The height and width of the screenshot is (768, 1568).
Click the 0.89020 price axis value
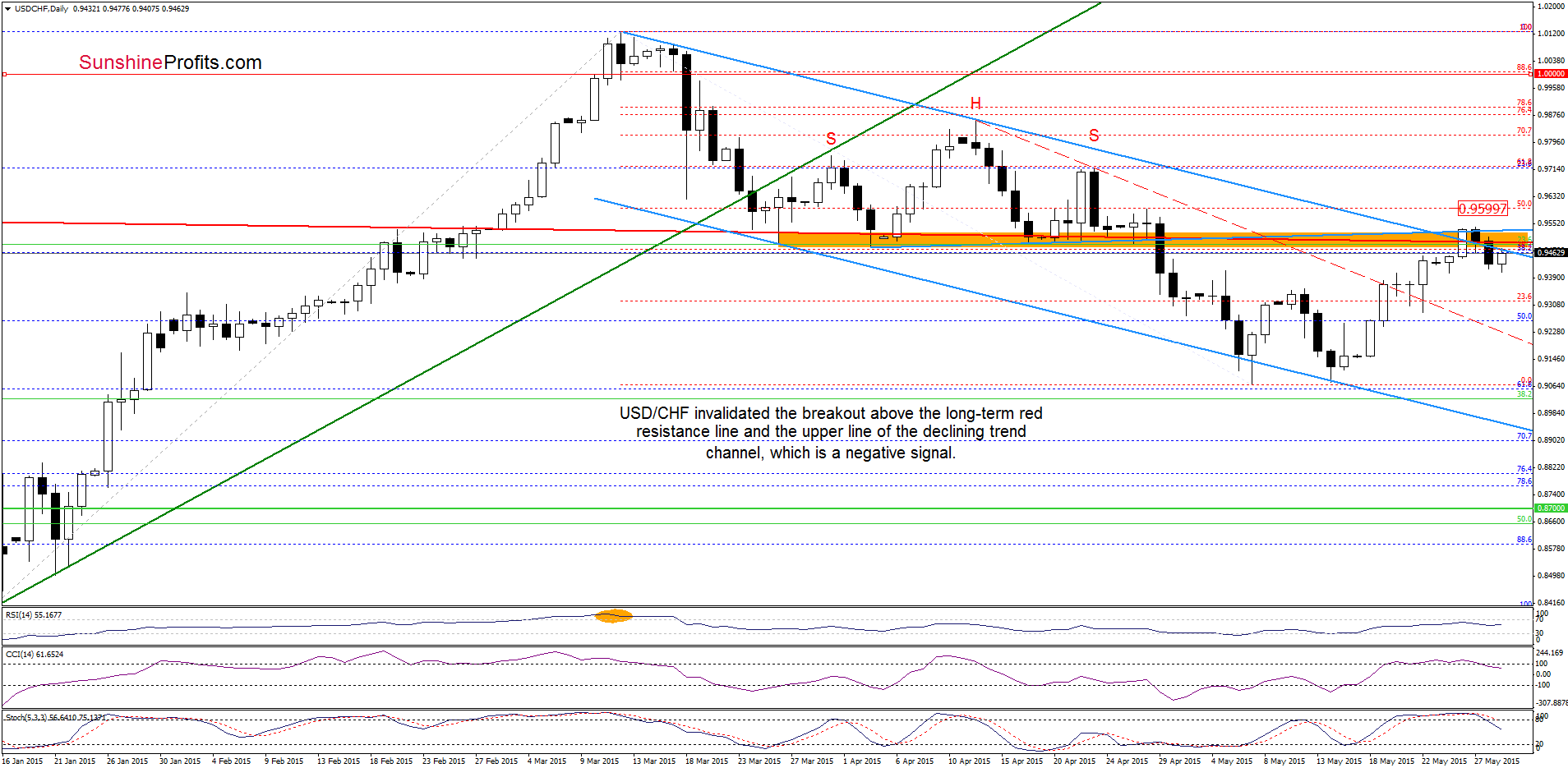[x=1551, y=440]
